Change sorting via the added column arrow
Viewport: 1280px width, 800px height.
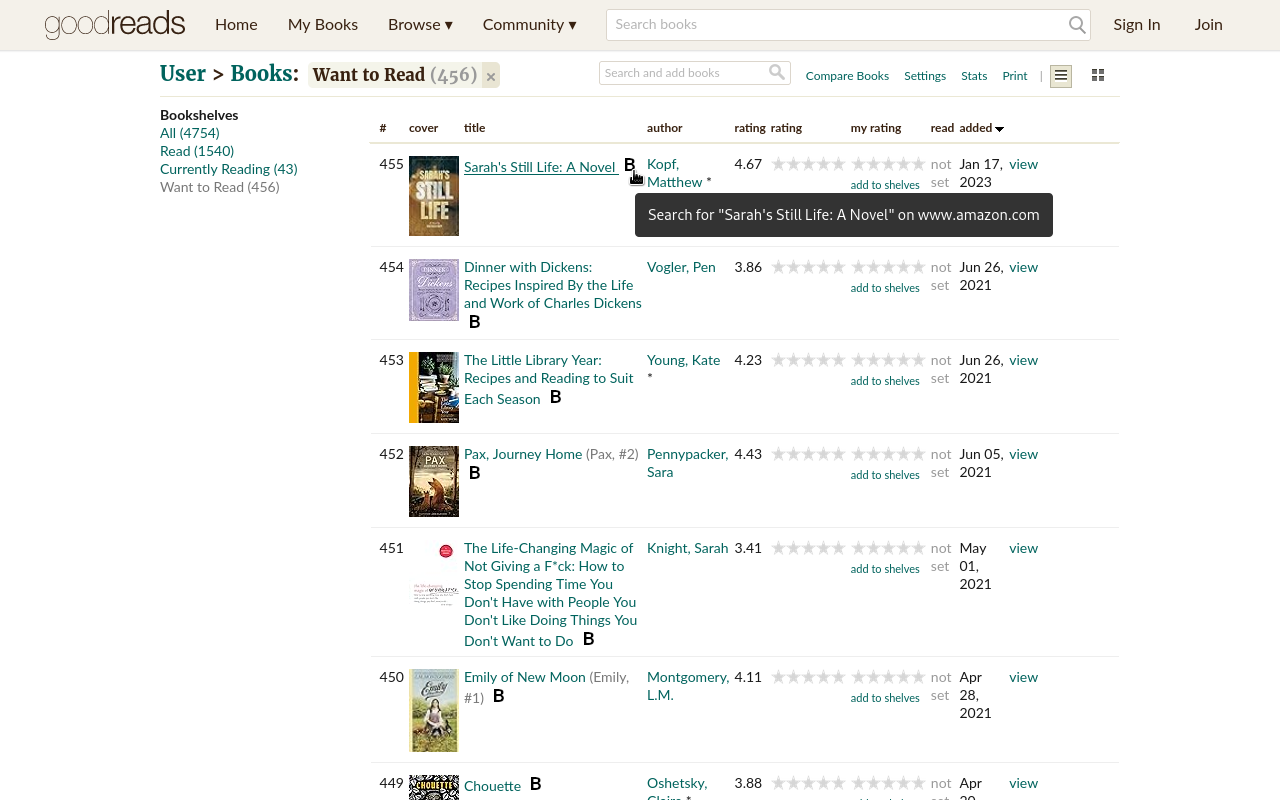[998, 128]
